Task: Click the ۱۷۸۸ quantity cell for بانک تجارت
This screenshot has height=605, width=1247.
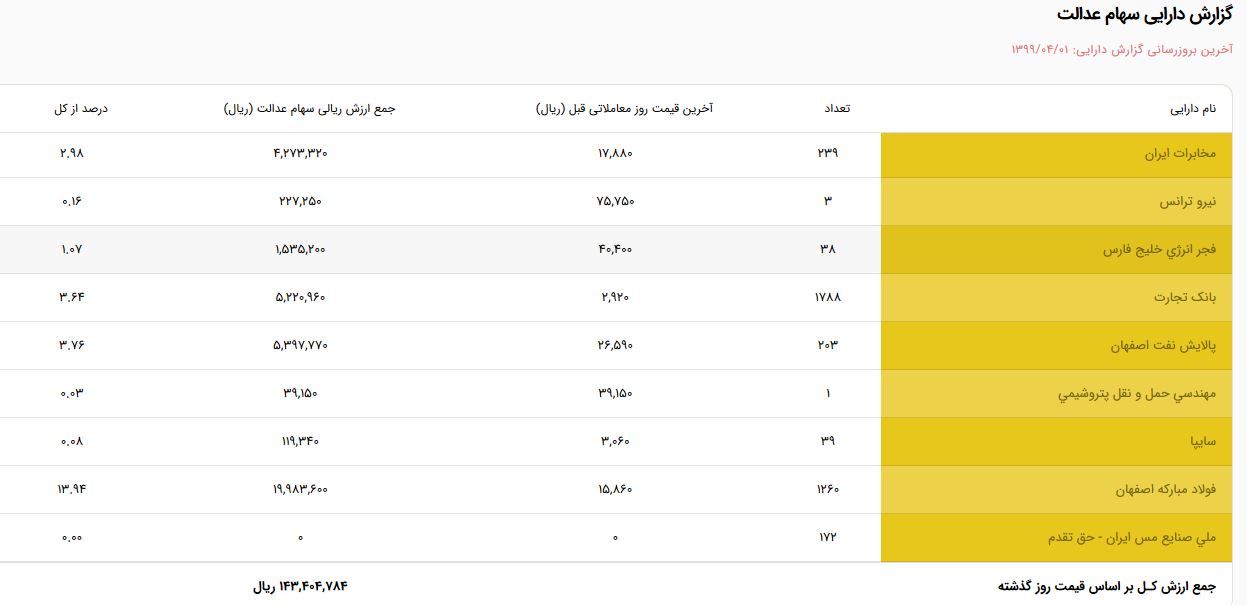Action: click(828, 297)
